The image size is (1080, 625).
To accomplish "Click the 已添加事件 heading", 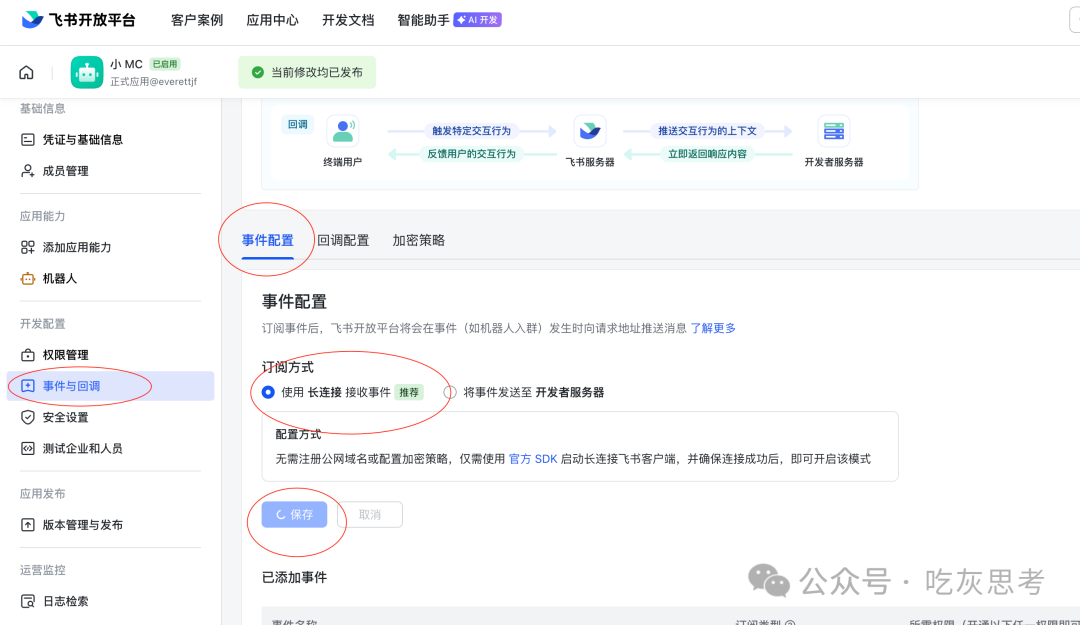I will [x=294, y=577].
